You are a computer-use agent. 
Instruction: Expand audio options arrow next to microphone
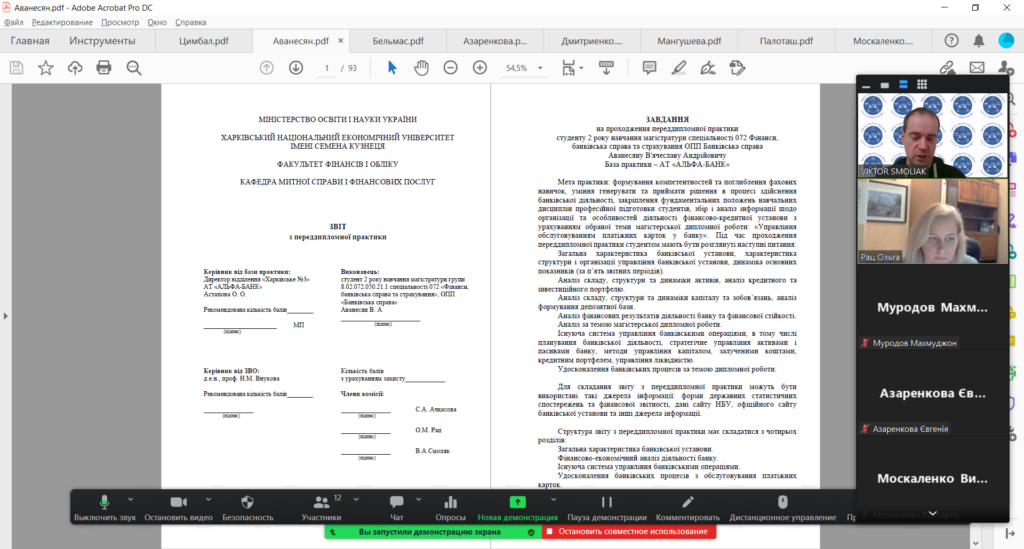131,500
